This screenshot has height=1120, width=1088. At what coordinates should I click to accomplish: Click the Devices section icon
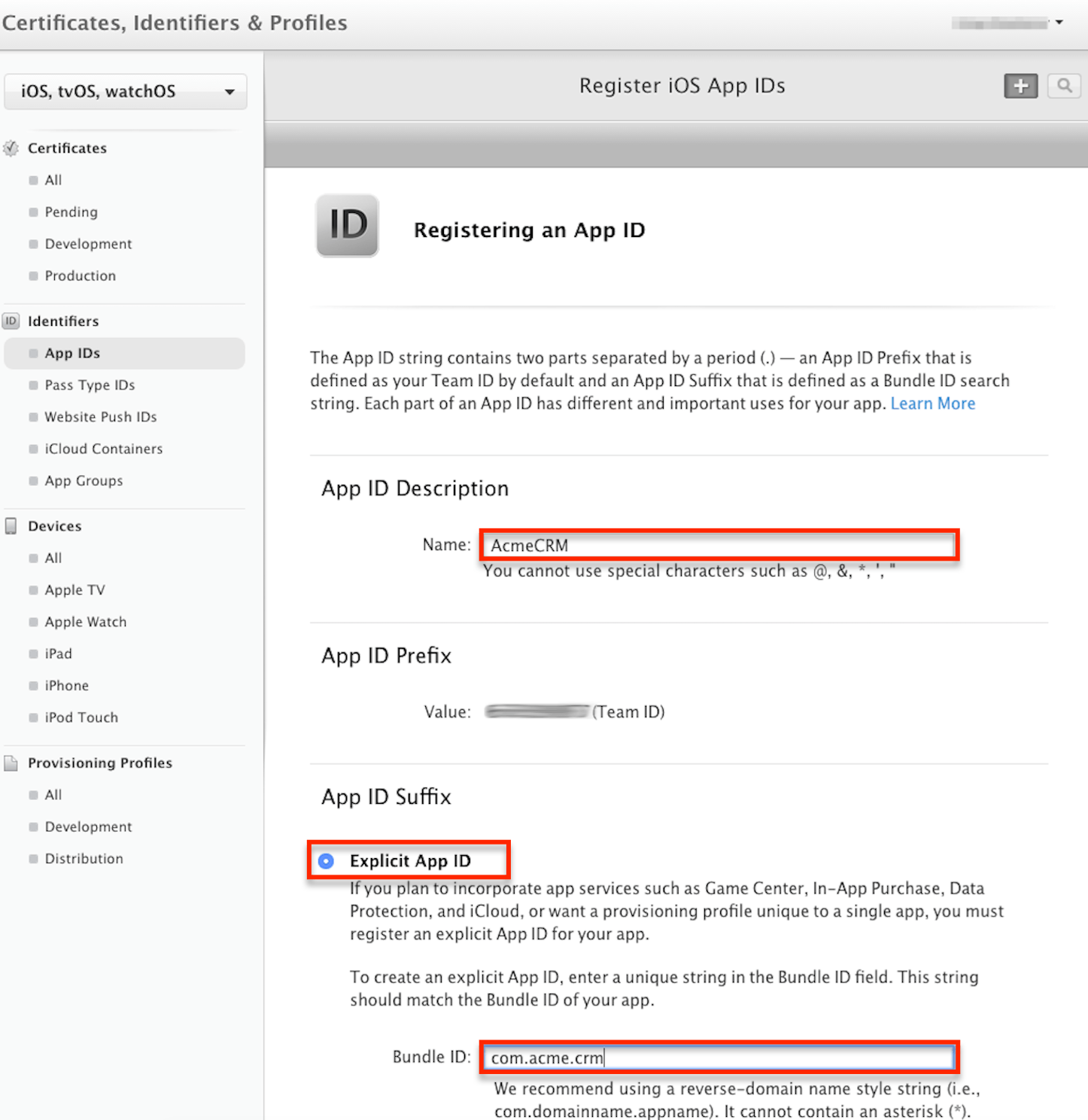[x=11, y=526]
